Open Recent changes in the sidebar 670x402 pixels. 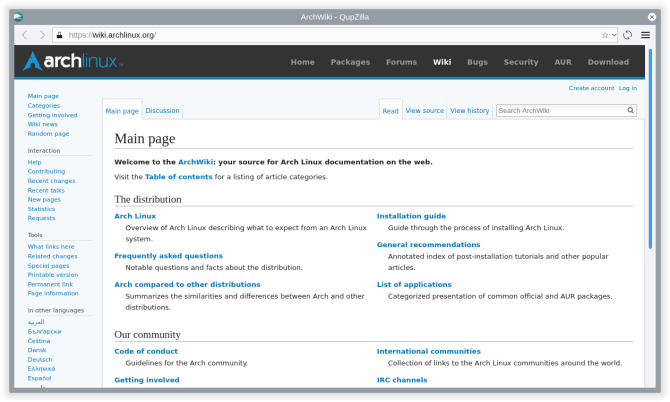(x=51, y=181)
